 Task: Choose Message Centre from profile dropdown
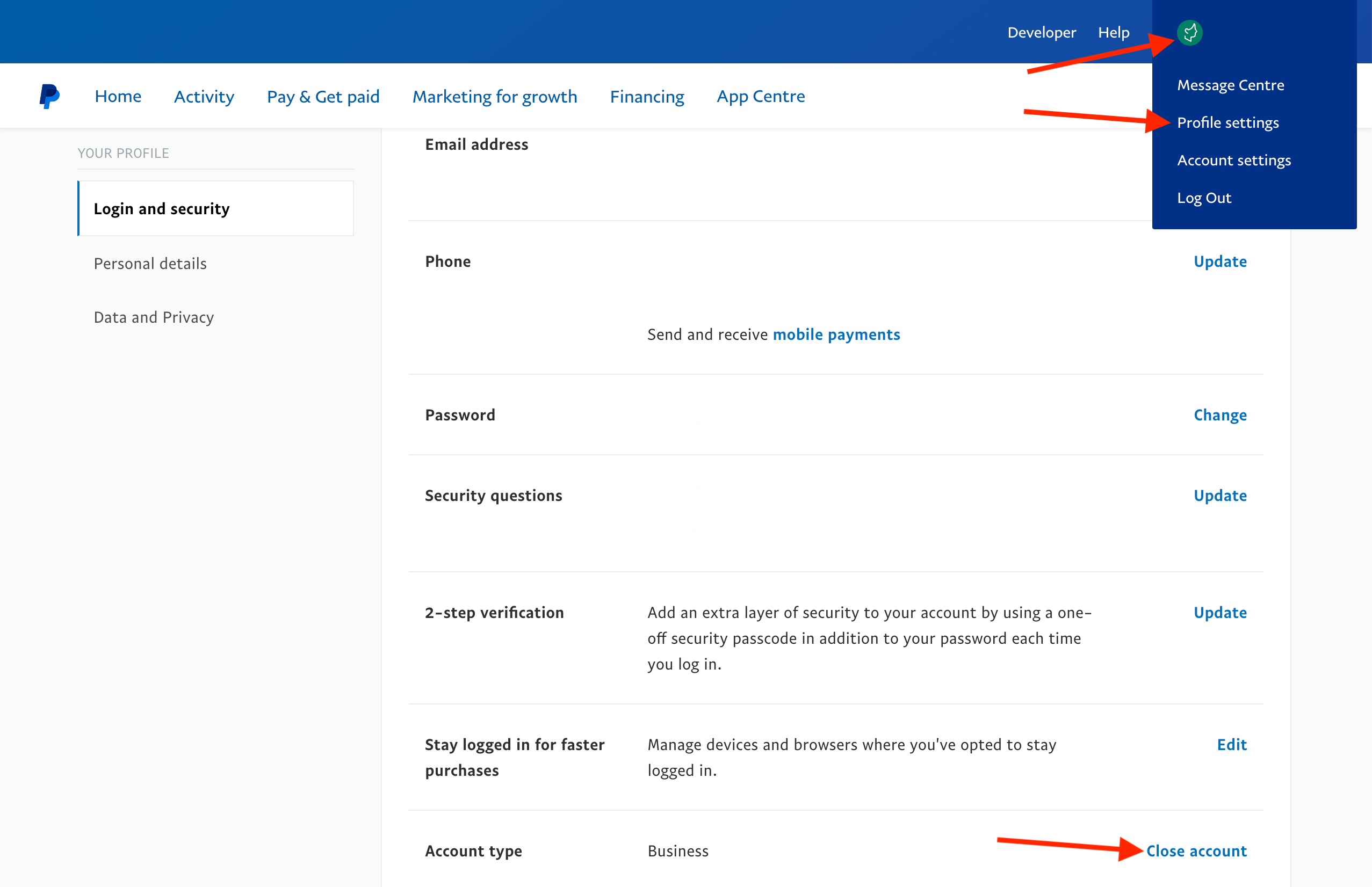point(1230,85)
